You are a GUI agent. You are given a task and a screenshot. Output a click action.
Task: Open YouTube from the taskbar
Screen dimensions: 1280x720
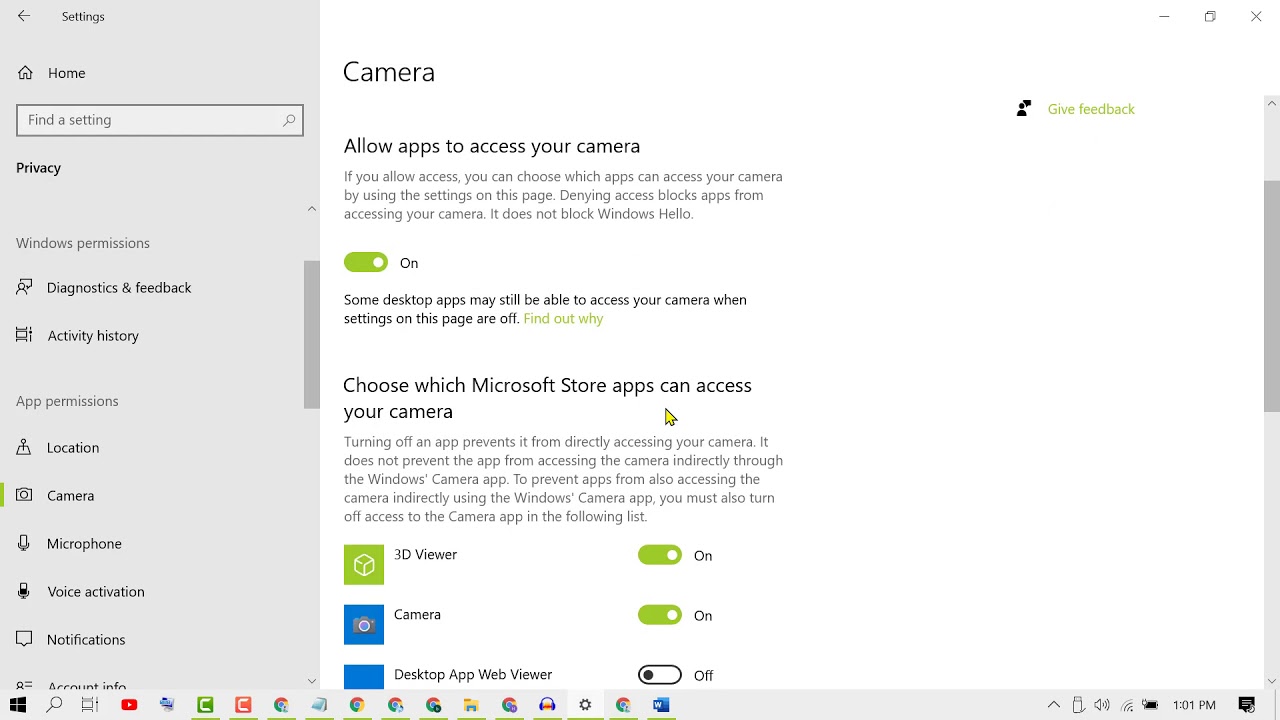point(129,705)
